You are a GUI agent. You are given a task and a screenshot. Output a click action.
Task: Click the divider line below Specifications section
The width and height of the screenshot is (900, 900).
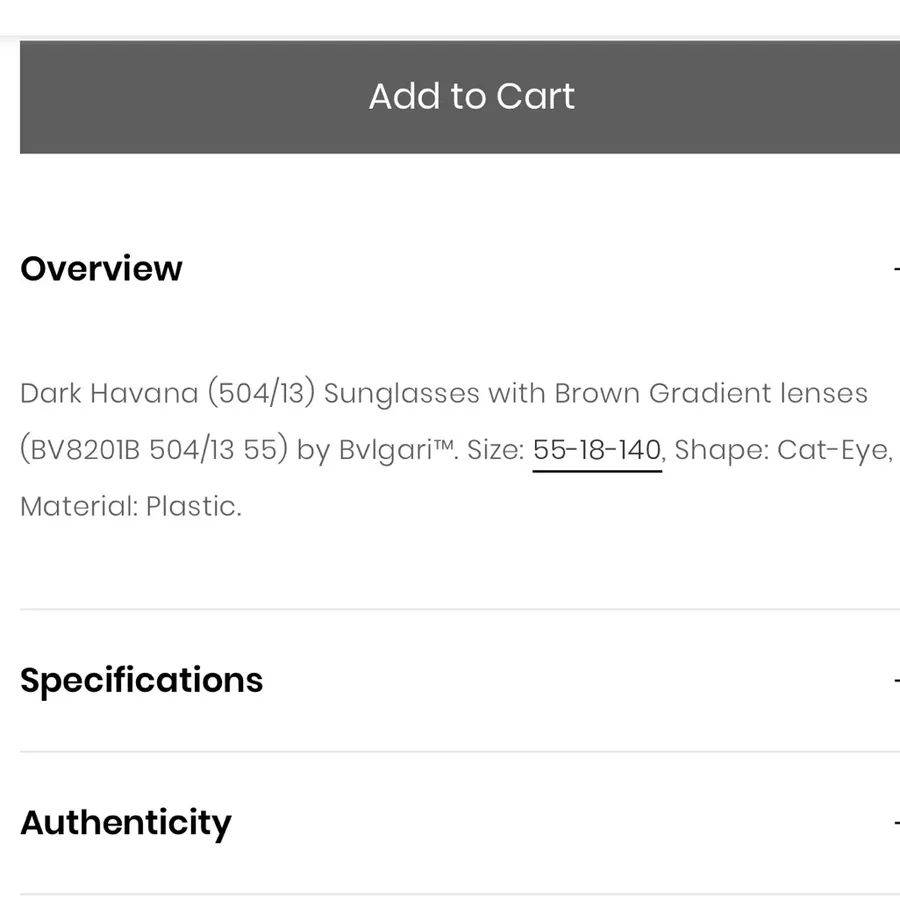[460, 751]
